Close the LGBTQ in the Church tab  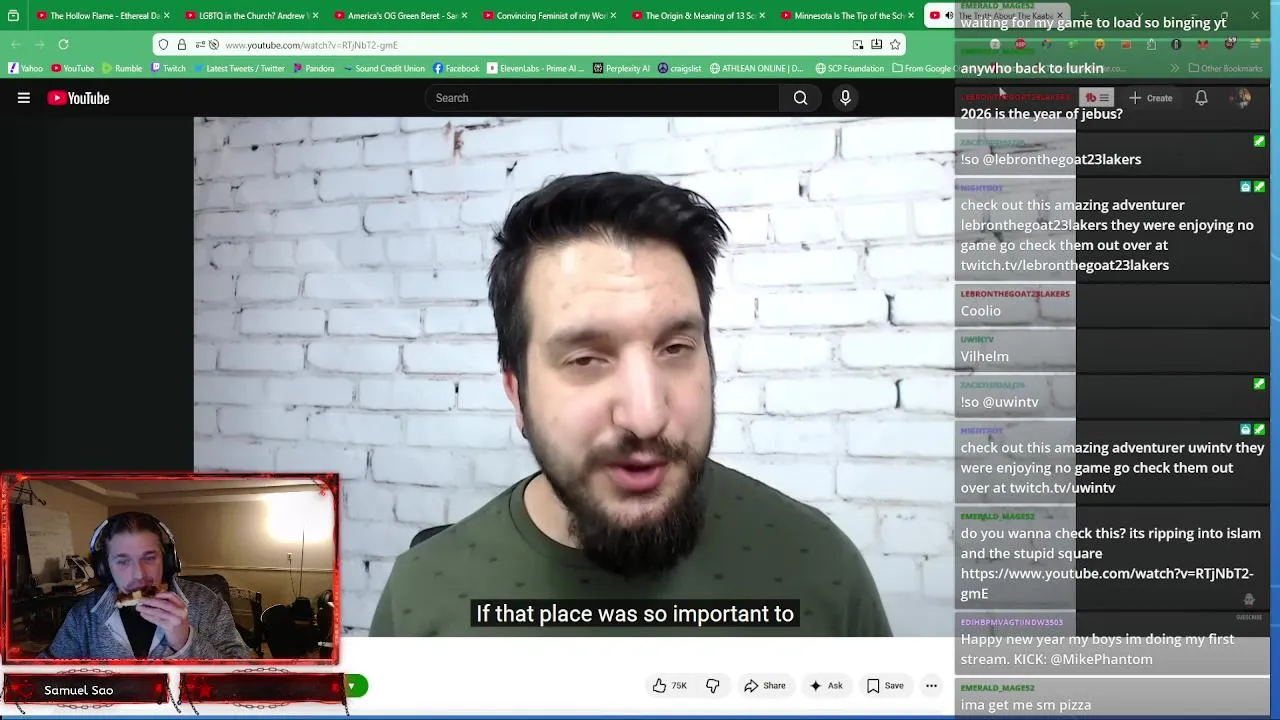[x=316, y=16]
